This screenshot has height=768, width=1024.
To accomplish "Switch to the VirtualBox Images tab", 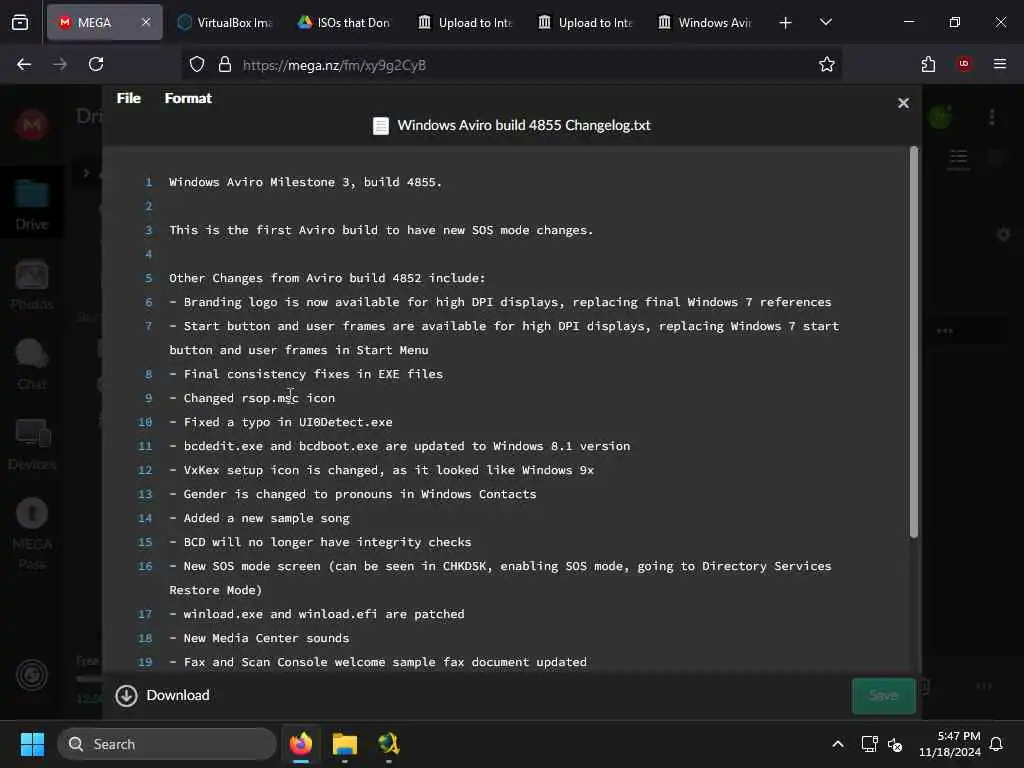I will [x=226, y=22].
